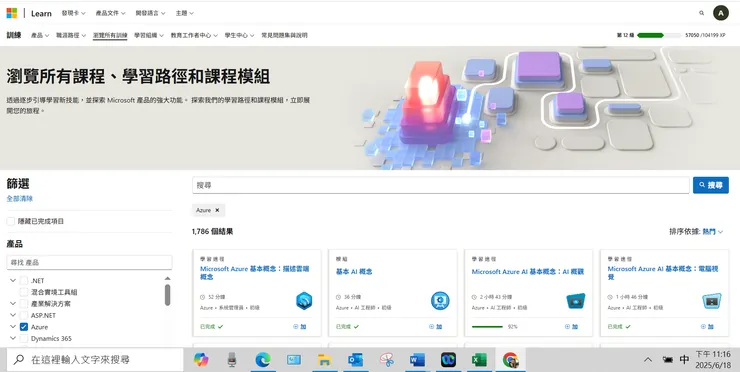Expand the Azure product tree node
This screenshot has width=740, height=372.
(13, 327)
